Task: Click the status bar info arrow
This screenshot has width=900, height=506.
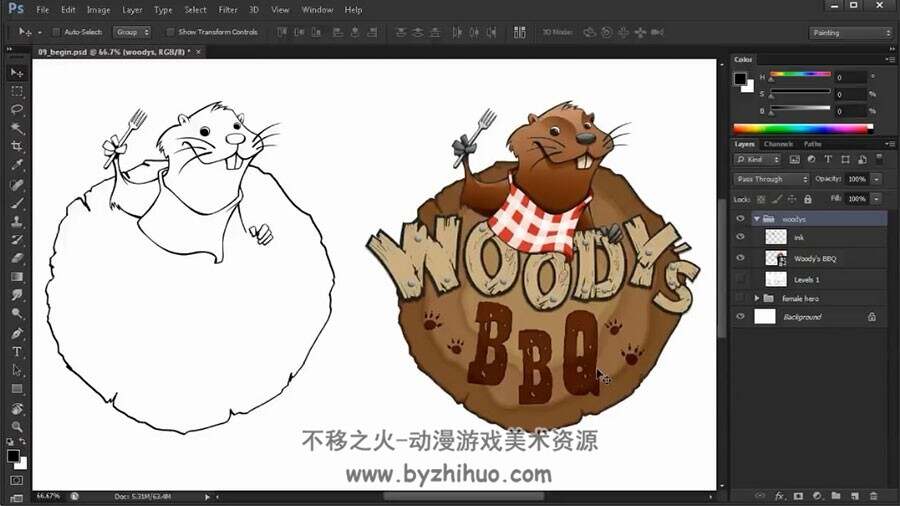Action: (x=207, y=497)
